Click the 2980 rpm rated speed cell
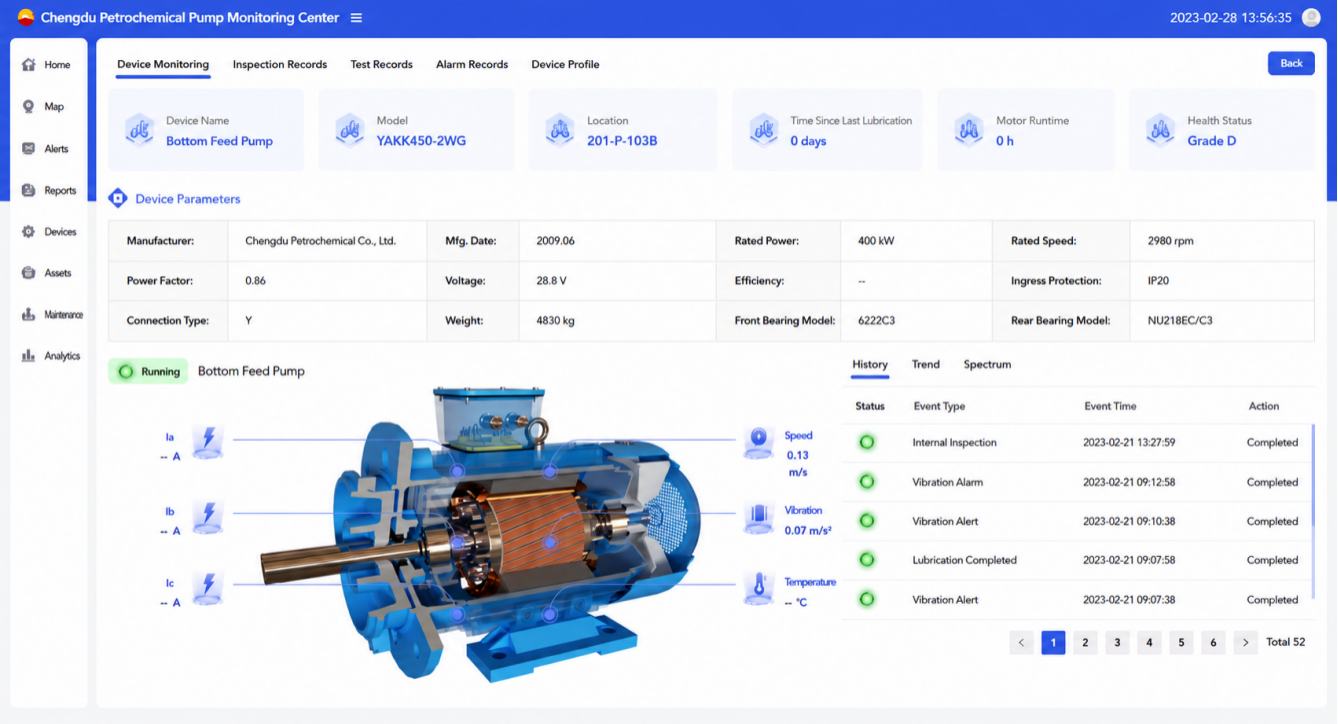1338x724 pixels. [x=1223, y=241]
